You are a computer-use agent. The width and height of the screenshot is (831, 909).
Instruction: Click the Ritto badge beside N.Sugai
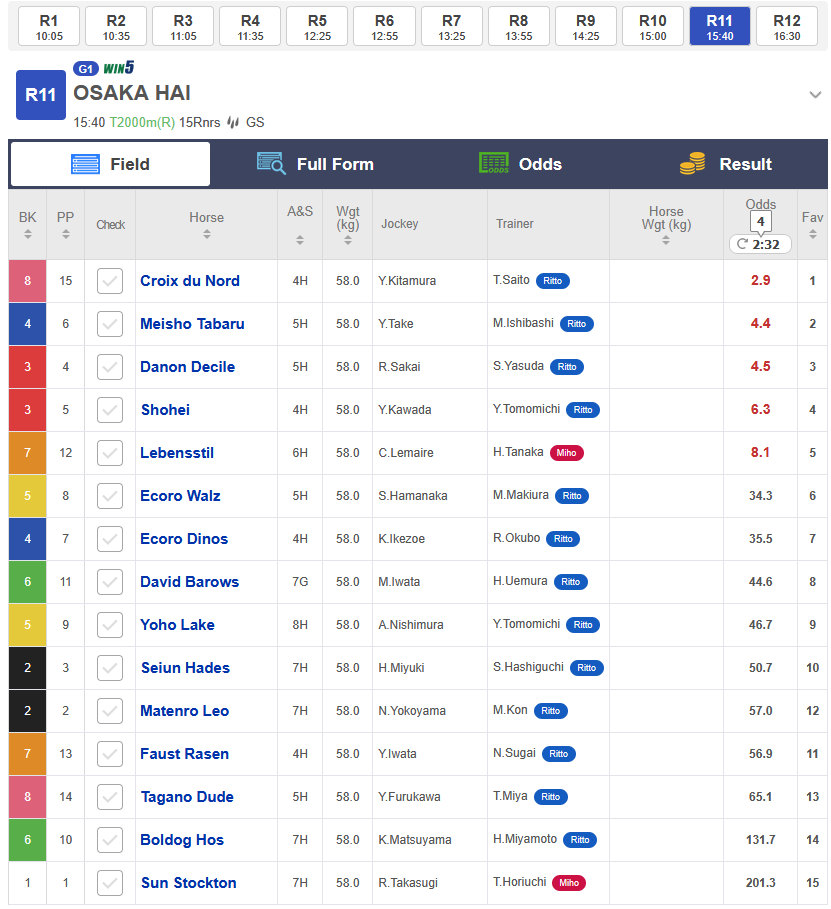click(558, 754)
